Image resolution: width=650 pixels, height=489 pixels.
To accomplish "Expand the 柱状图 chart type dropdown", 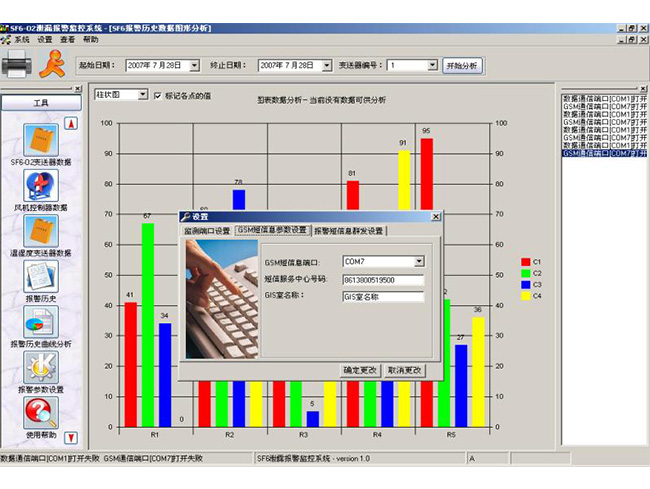I will [142, 95].
